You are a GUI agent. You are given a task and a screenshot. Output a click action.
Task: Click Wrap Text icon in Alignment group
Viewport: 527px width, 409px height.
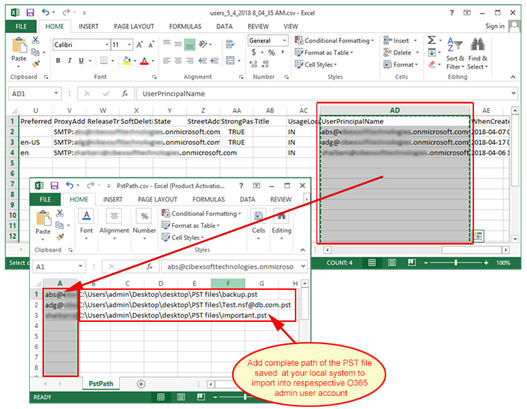point(230,44)
